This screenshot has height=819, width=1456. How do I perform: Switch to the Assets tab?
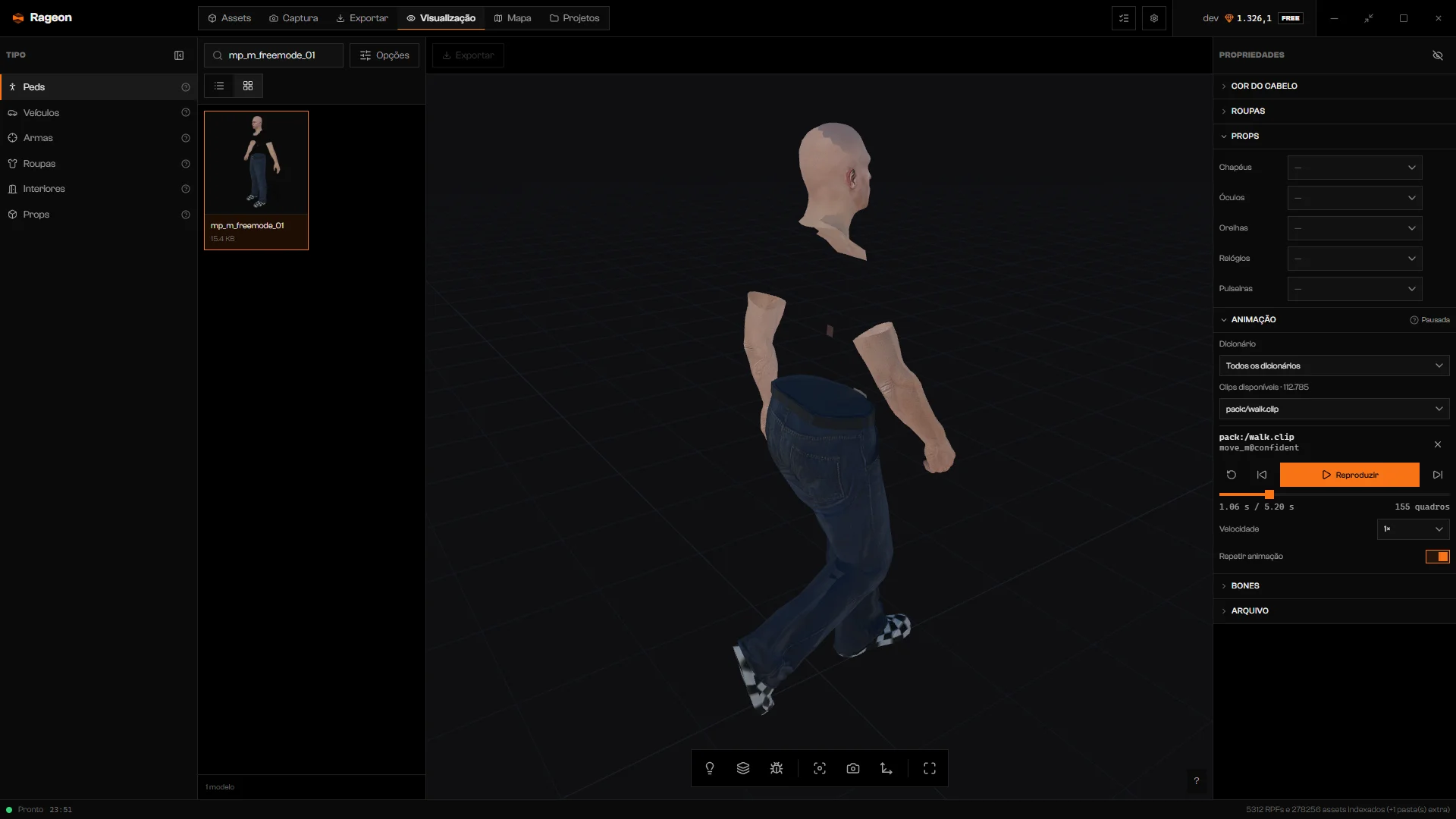229,18
